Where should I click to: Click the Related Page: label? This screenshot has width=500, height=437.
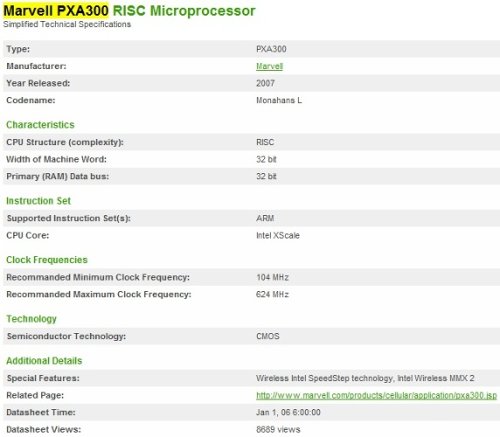point(35,395)
